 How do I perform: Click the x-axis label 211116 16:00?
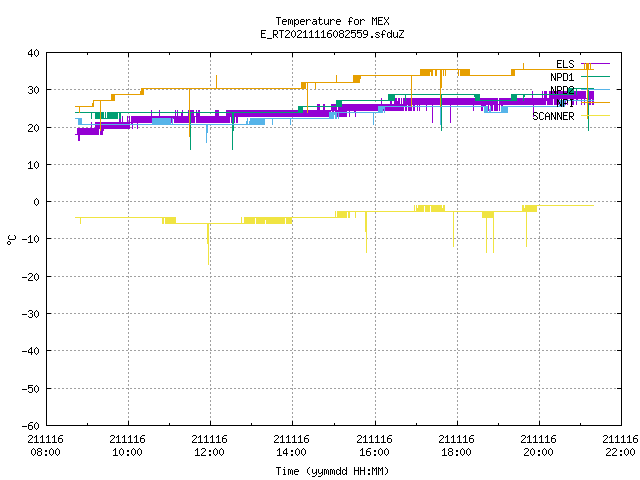(x=374, y=445)
